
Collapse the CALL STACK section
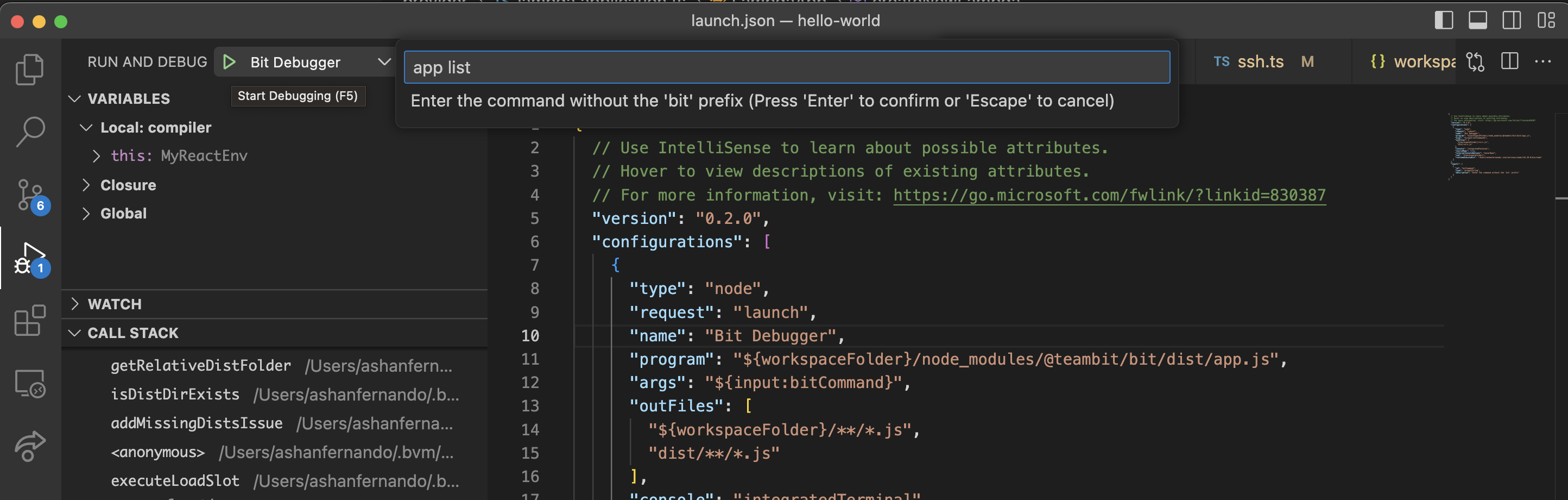(74, 333)
